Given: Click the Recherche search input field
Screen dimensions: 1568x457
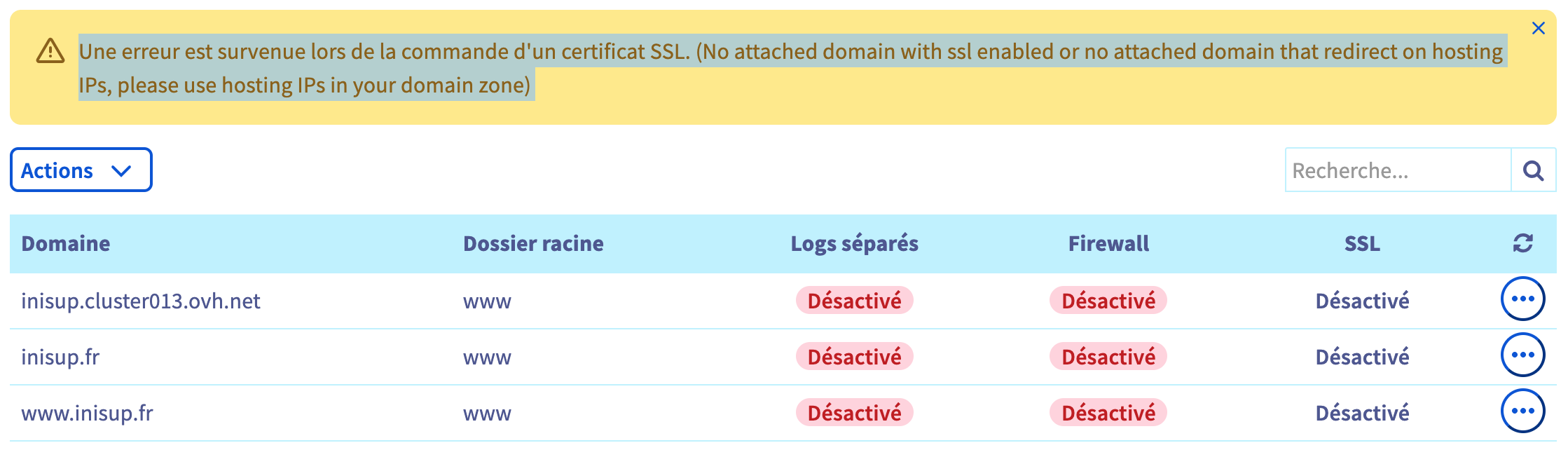Looking at the screenshot, I should click(1397, 170).
